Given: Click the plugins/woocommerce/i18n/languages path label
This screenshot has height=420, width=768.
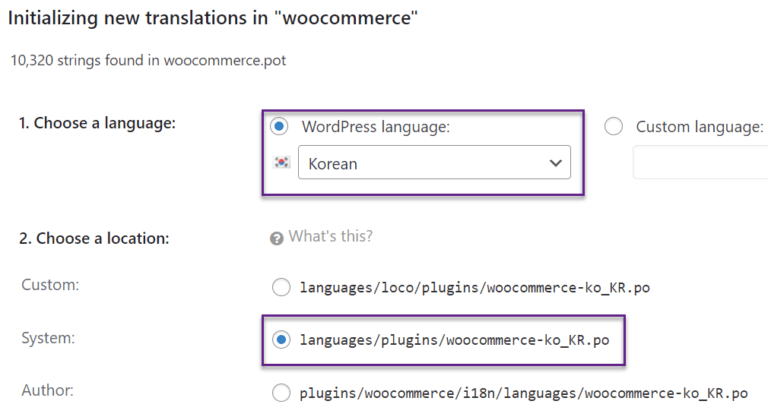Looking at the screenshot, I should point(524,393).
